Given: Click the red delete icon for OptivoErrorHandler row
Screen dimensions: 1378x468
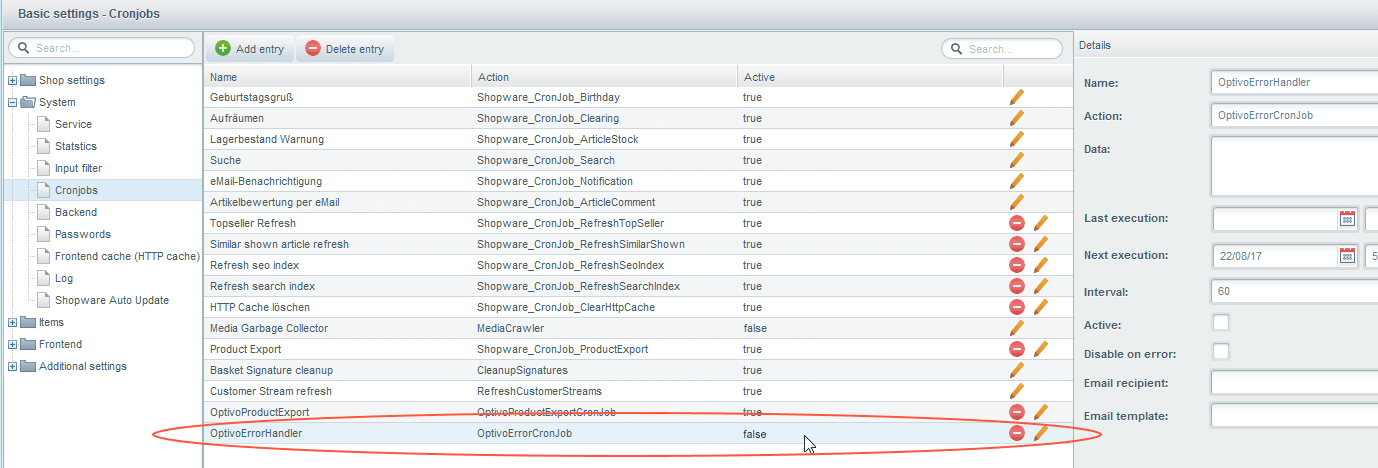Looking at the screenshot, I should (1017, 433).
